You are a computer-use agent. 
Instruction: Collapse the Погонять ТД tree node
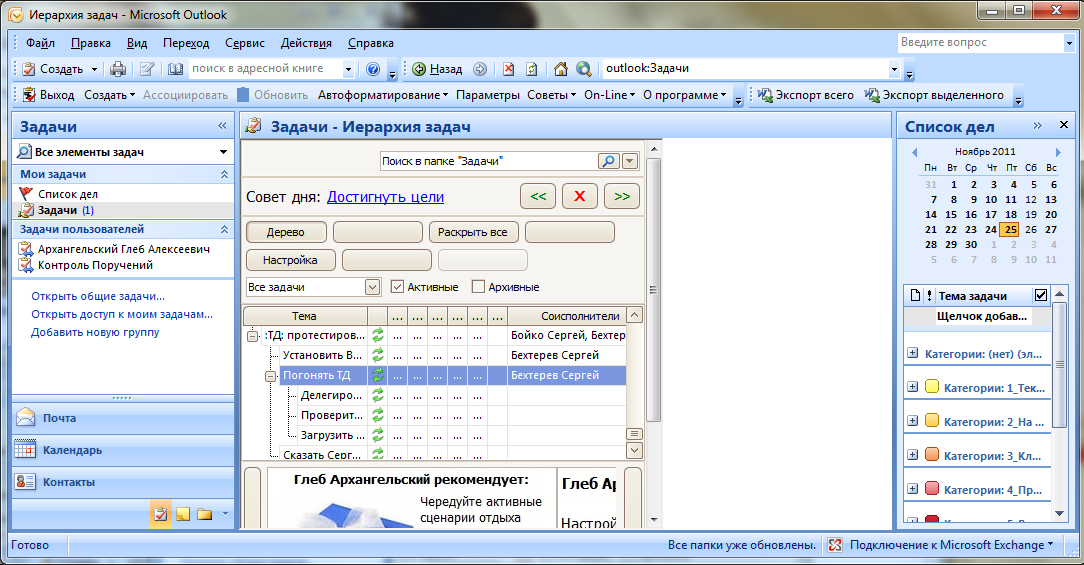tap(271, 376)
